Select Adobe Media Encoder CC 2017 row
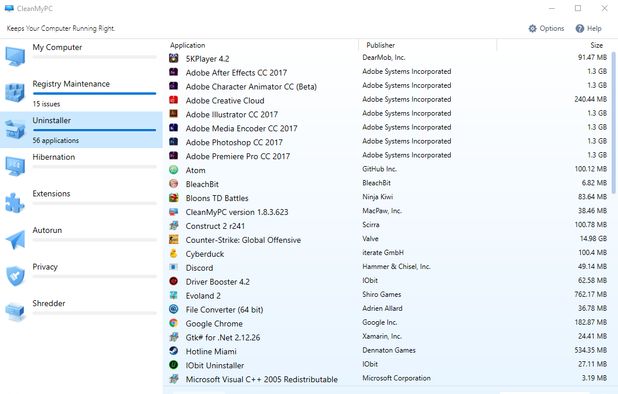The width and height of the screenshot is (618, 394). tap(388, 128)
